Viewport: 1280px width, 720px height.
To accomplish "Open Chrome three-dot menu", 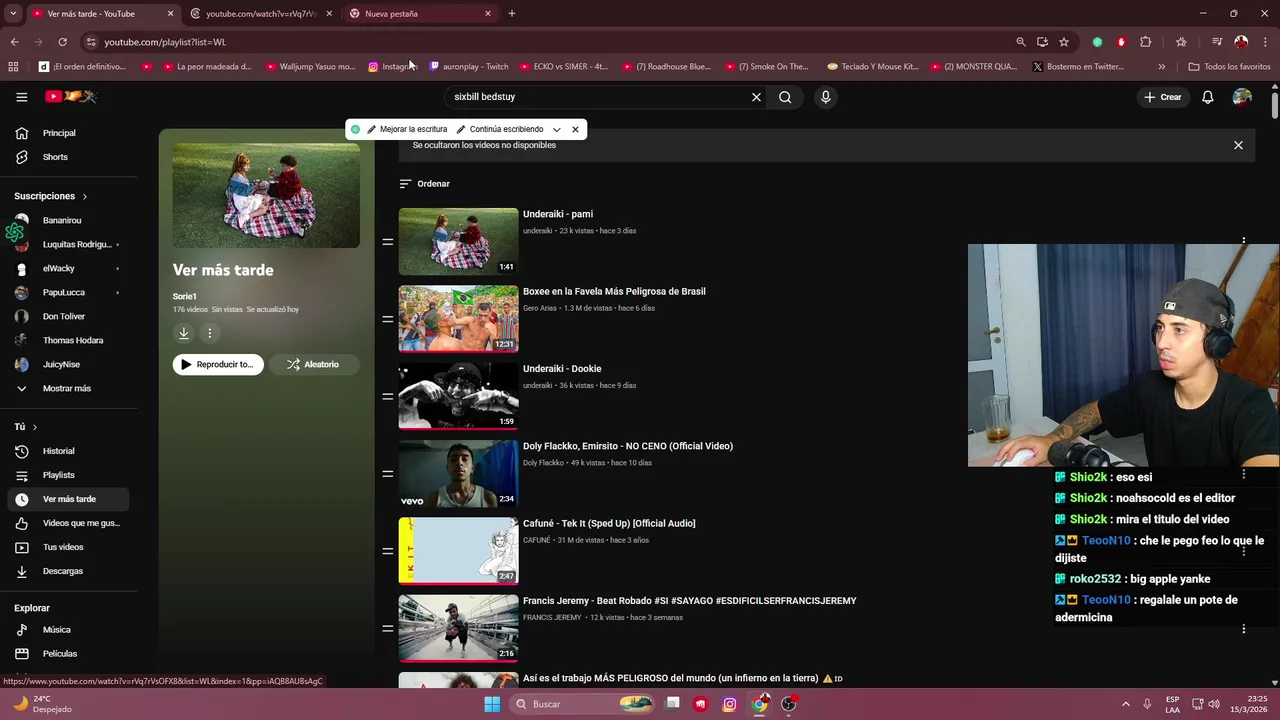I will click(x=1266, y=42).
